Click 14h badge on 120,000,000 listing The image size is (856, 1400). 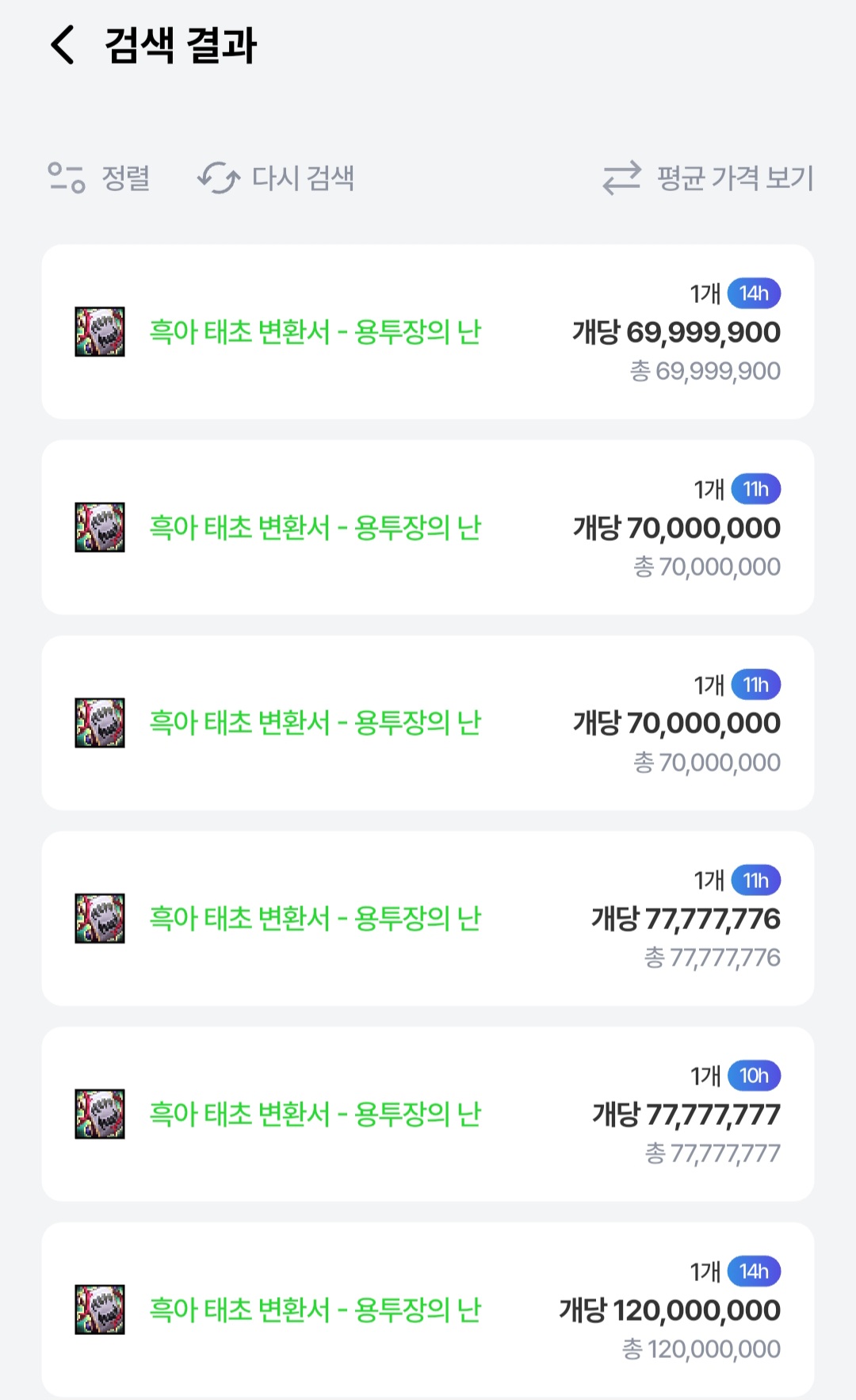(754, 1272)
